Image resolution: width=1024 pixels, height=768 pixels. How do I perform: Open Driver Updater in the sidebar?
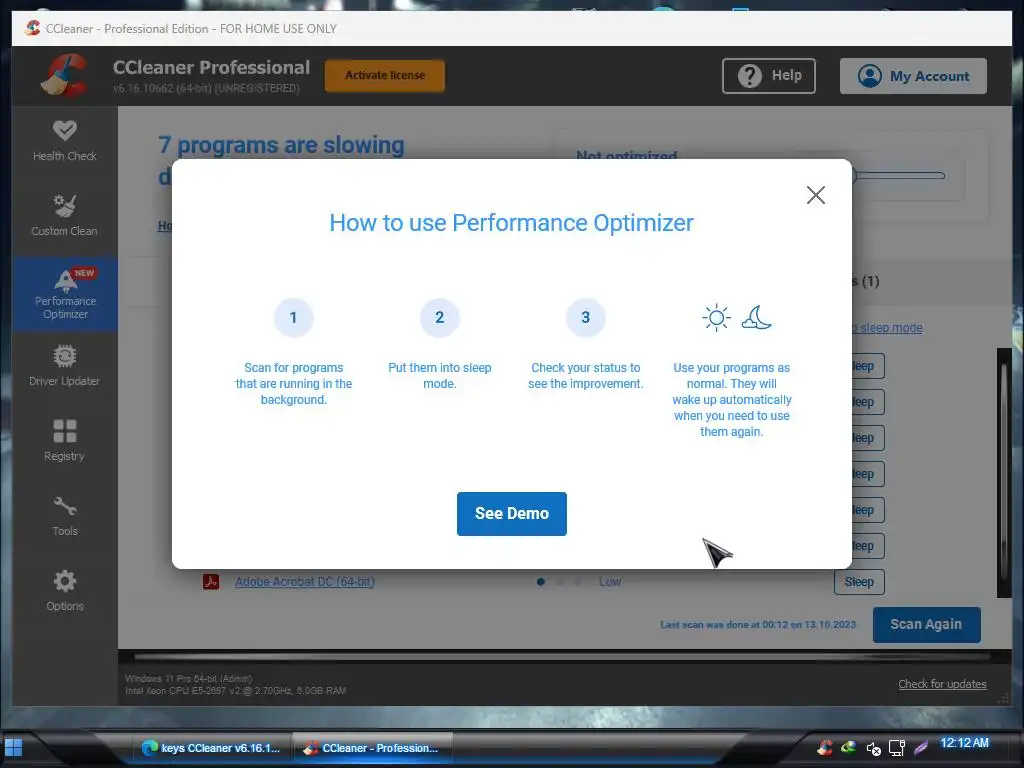tap(65, 366)
